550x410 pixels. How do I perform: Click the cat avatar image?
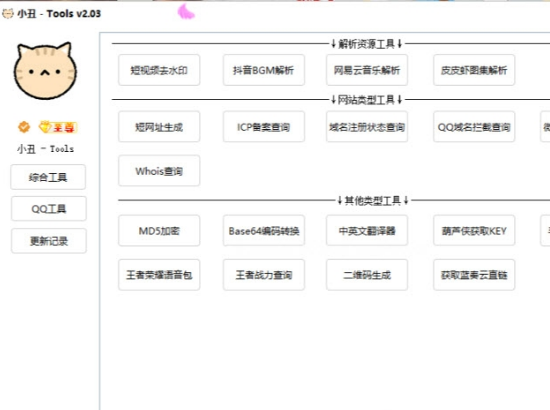point(45,70)
